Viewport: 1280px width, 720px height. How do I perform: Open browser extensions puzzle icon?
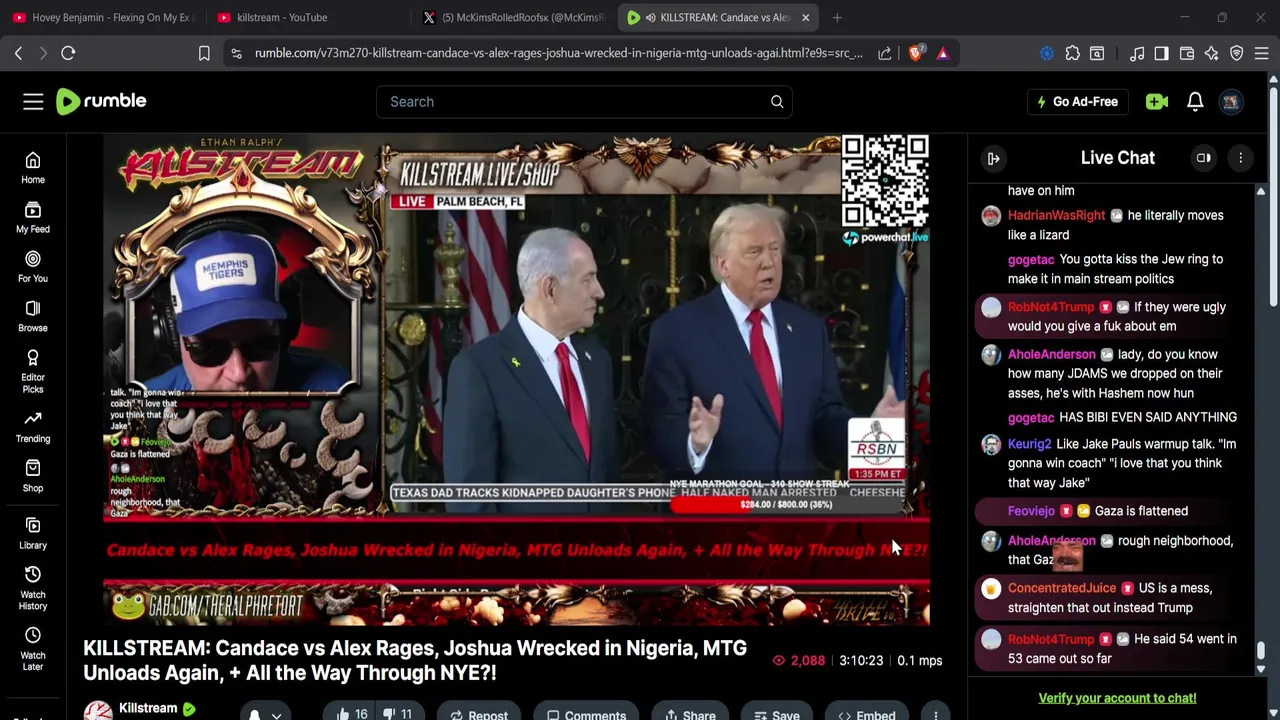pyautogui.click(x=1072, y=53)
